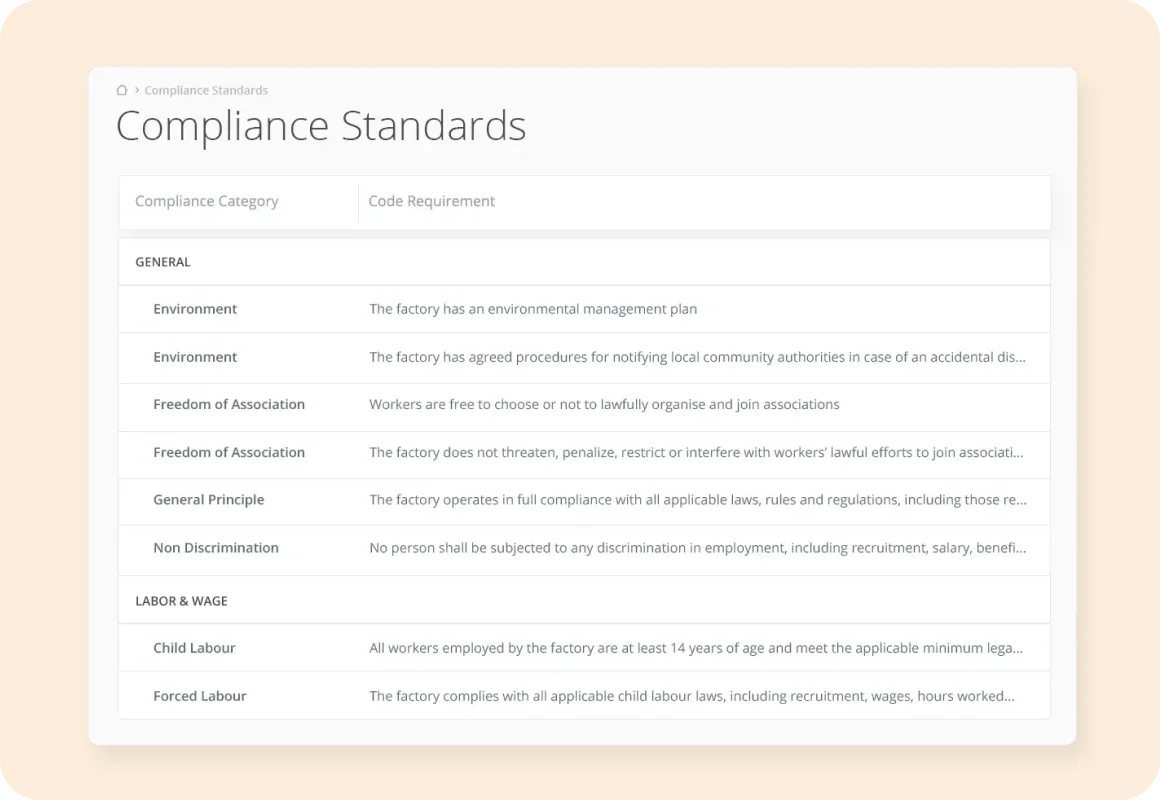Open the Compliance Standards breadcrumb link
This screenshot has height=800, width=1160.
(x=206, y=90)
